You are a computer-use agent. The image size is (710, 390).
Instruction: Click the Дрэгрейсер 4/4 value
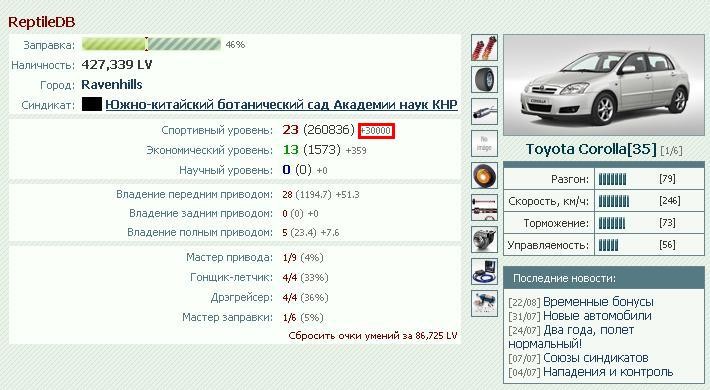point(289,298)
